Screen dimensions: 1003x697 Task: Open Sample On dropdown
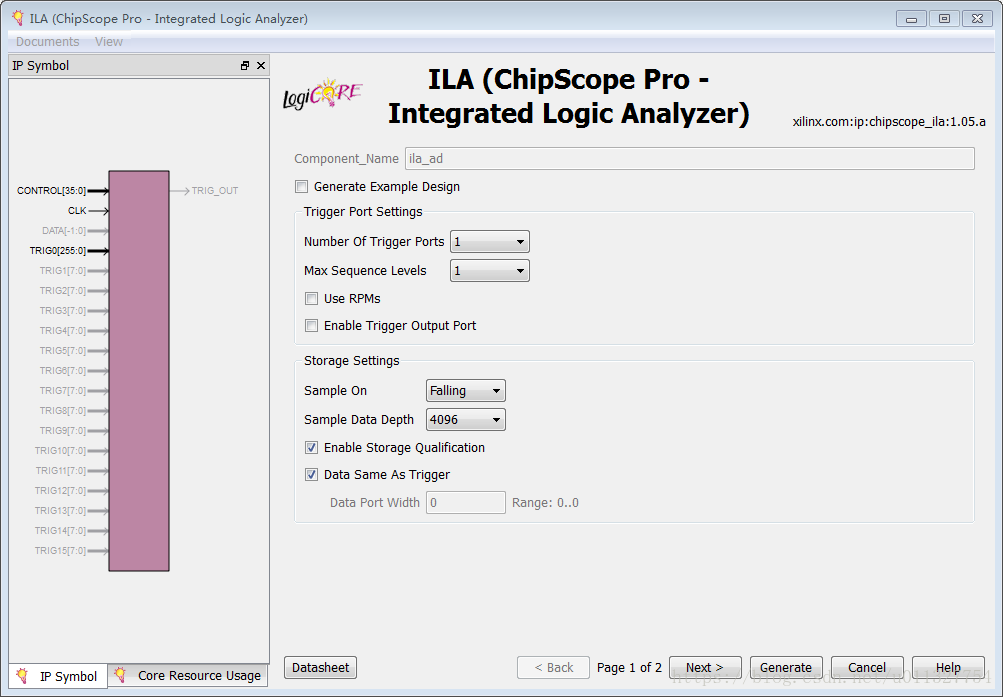click(466, 391)
